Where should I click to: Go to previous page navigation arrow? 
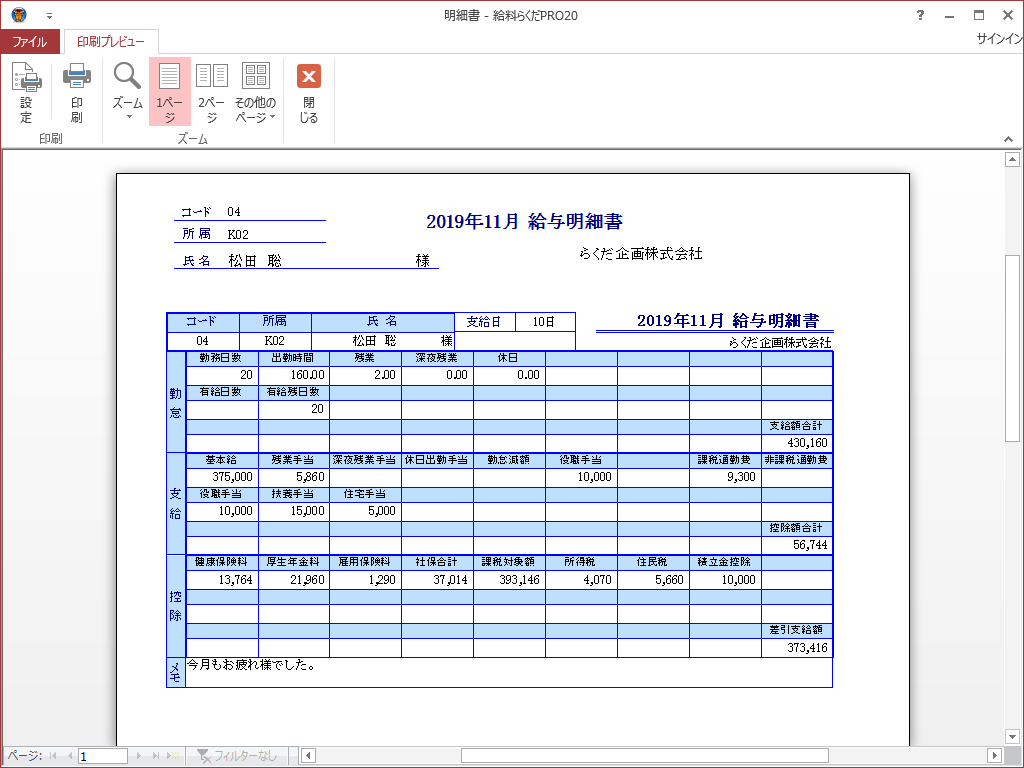[x=69, y=756]
